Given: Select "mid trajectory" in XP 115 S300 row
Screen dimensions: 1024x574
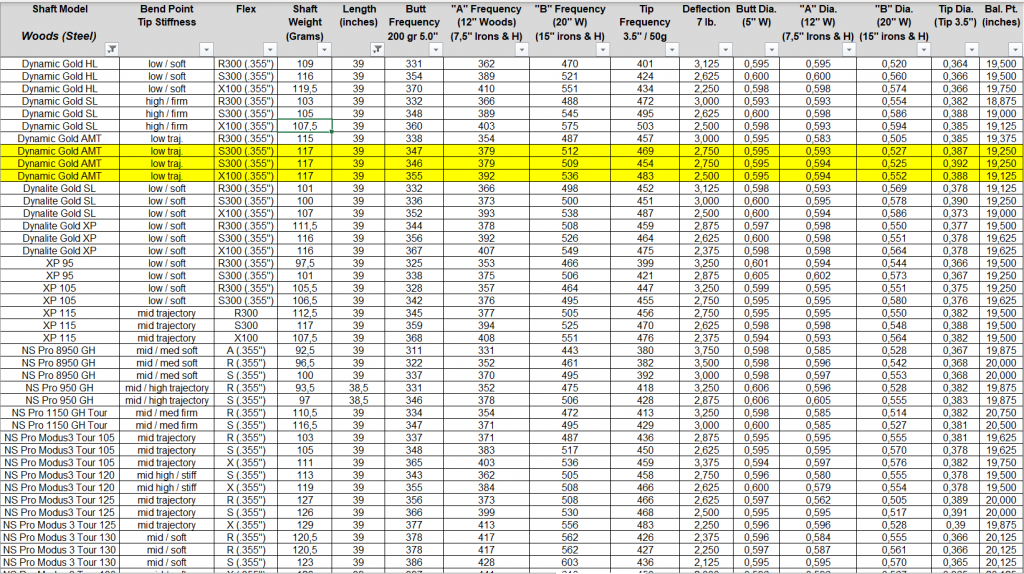Looking at the screenshot, I should point(167,325).
